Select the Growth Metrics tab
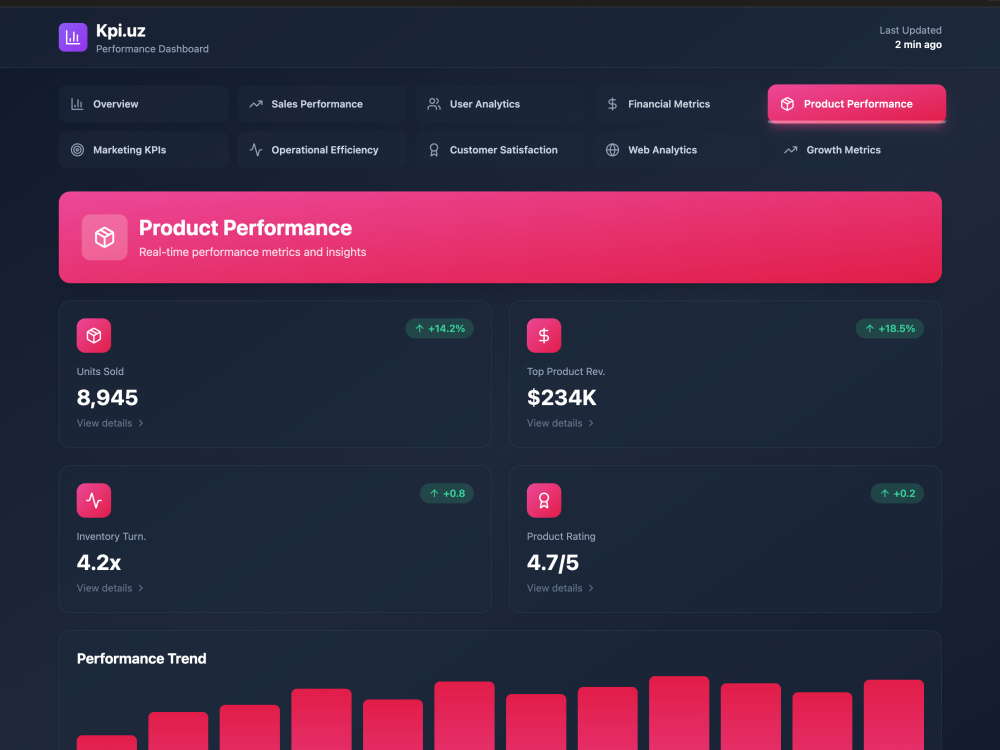The image size is (1000, 750). pyautogui.click(x=857, y=150)
